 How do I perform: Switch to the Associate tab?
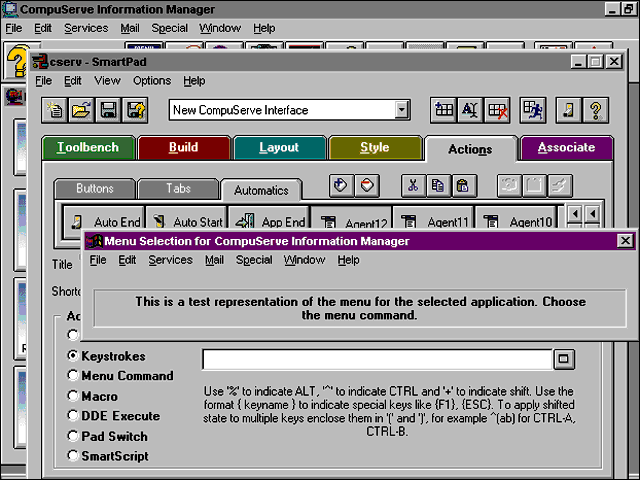pos(567,147)
